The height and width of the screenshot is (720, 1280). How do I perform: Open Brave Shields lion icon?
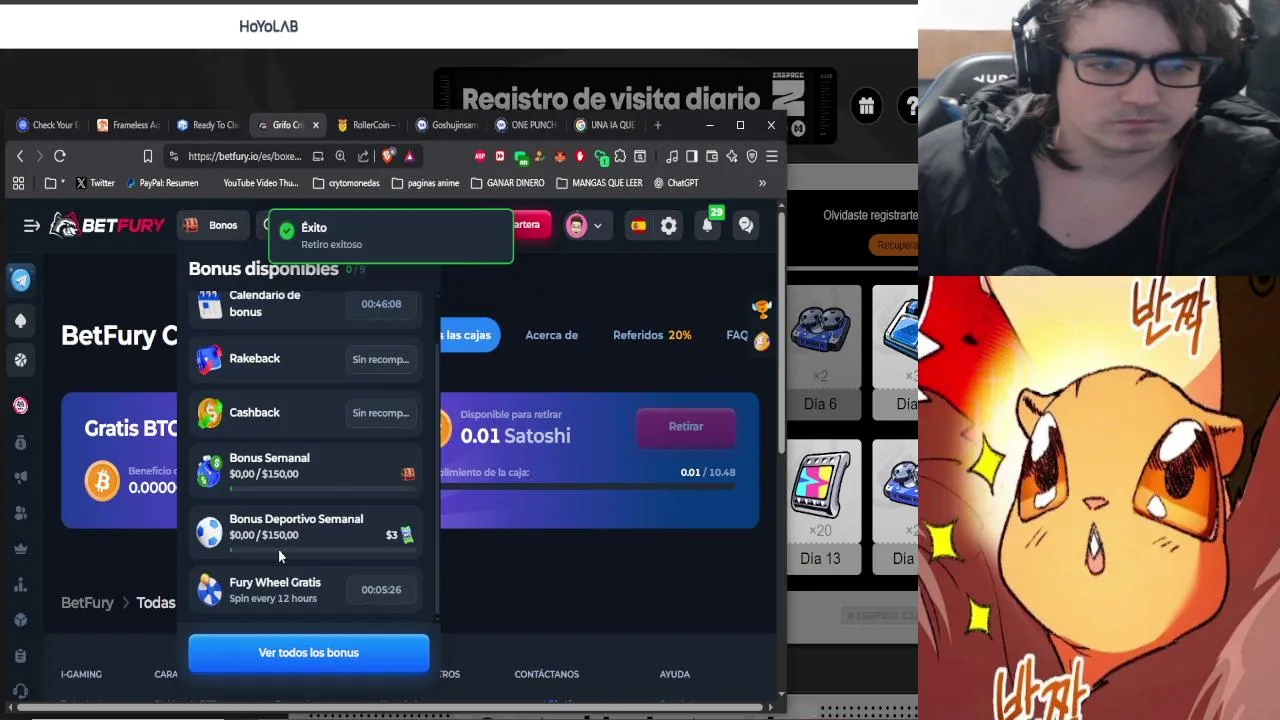tap(388, 156)
